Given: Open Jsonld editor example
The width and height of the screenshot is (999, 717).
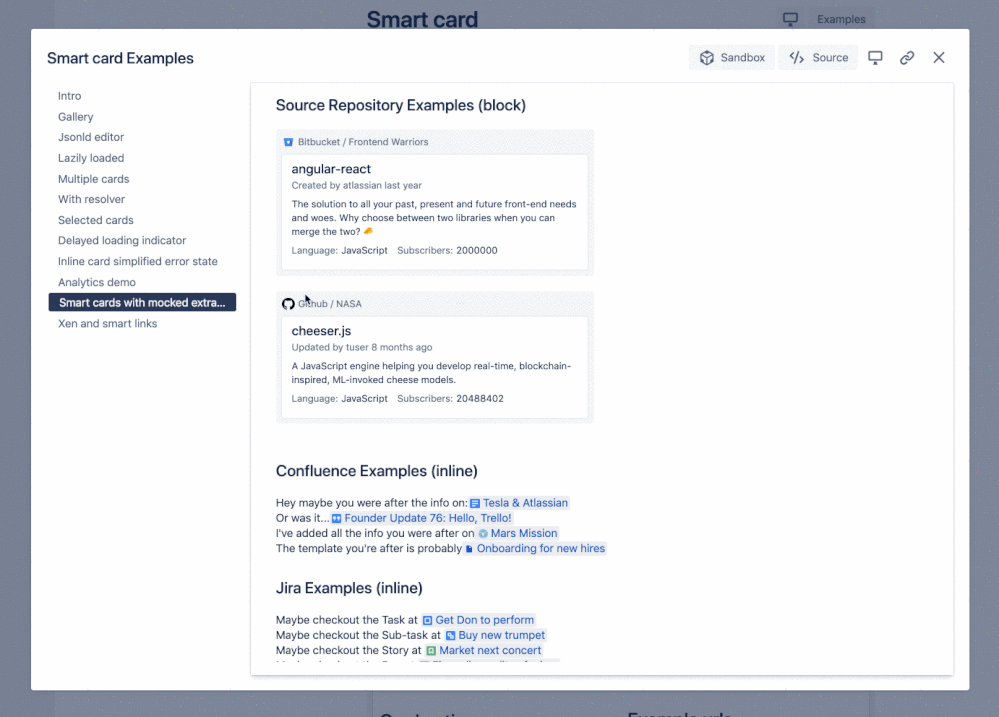Looking at the screenshot, I should (90, 137).
